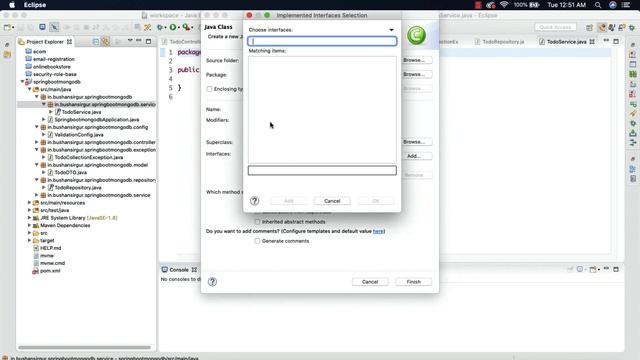Click the date and time in menu bar
Screen dimensions: 640x360
[567, 5]
